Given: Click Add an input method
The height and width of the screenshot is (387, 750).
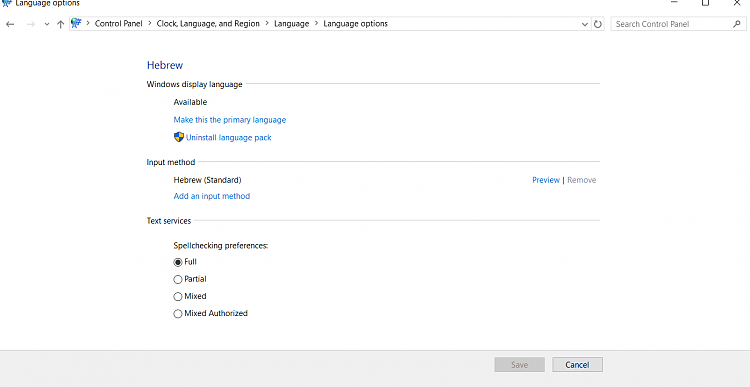Looking at the screenshot, I should click(x=212, y=196).
